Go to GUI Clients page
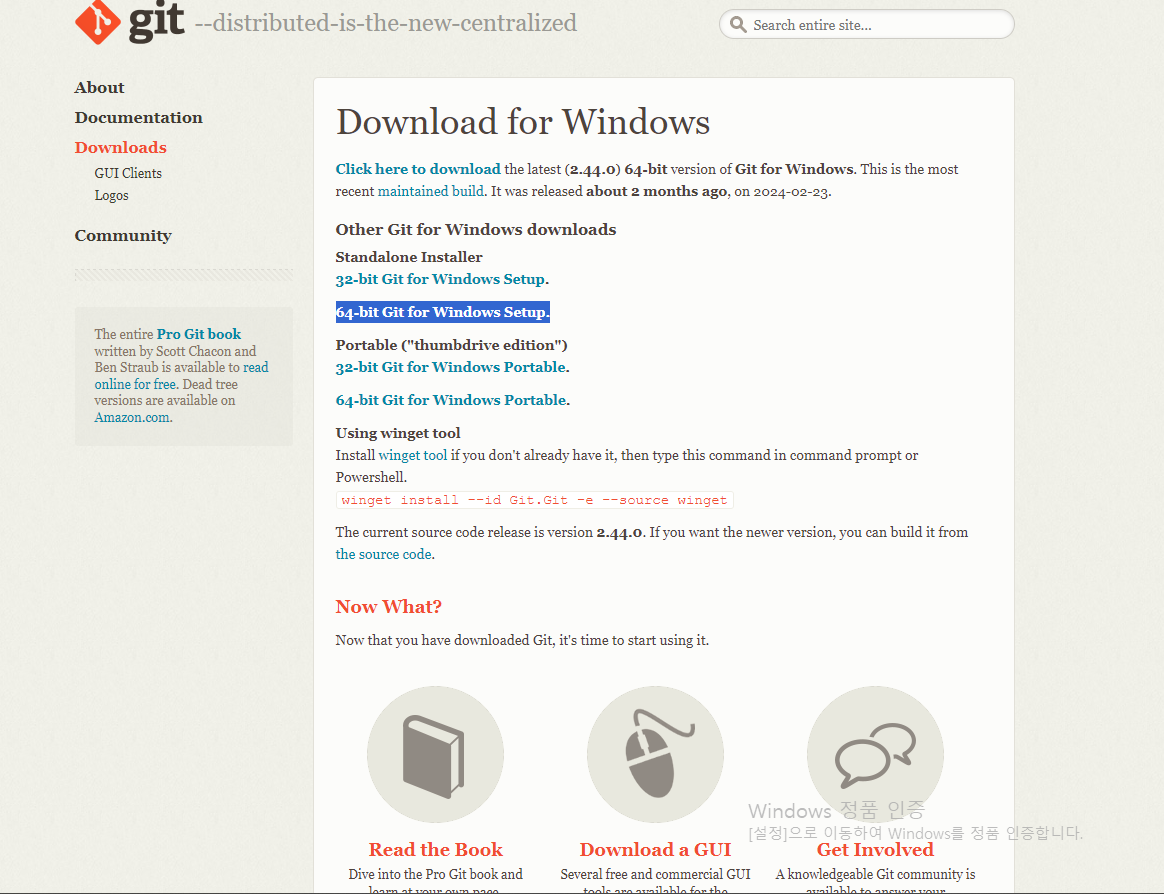The height and width of the screenshot is (894, 1164). (128, 173)
